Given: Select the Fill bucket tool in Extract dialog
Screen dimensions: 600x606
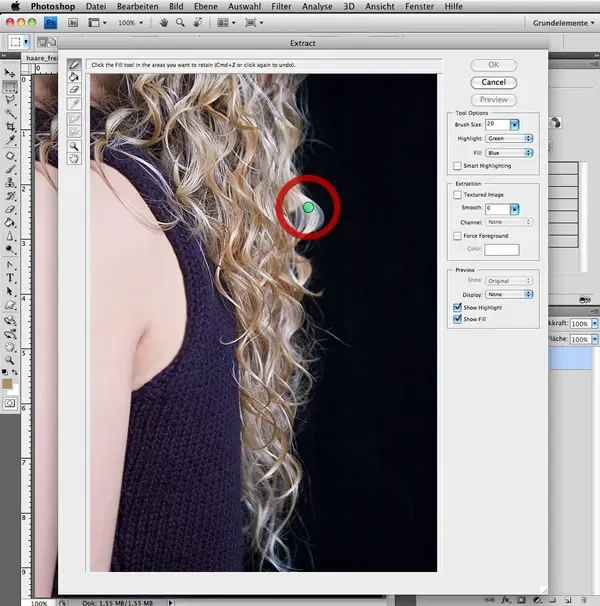Looking at the screenshot, I should click(75, 77).
